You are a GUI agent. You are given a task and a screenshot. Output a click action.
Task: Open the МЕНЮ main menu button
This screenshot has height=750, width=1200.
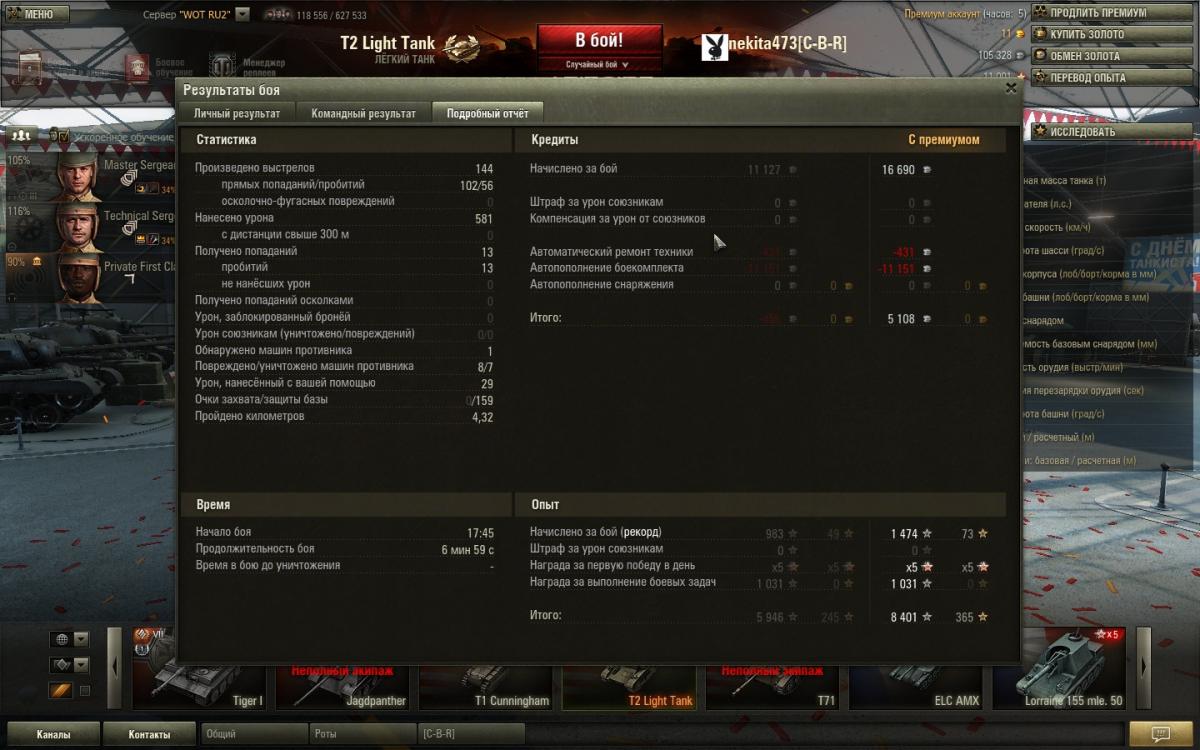point(35,14)
